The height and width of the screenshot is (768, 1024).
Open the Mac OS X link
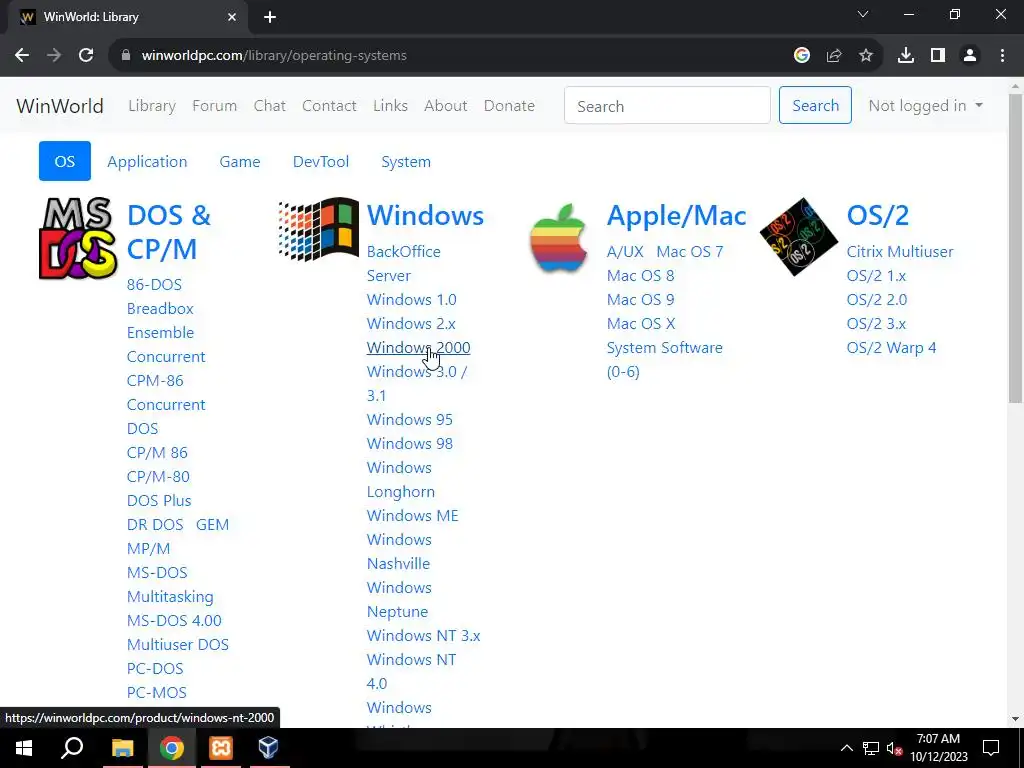(641, 323)
